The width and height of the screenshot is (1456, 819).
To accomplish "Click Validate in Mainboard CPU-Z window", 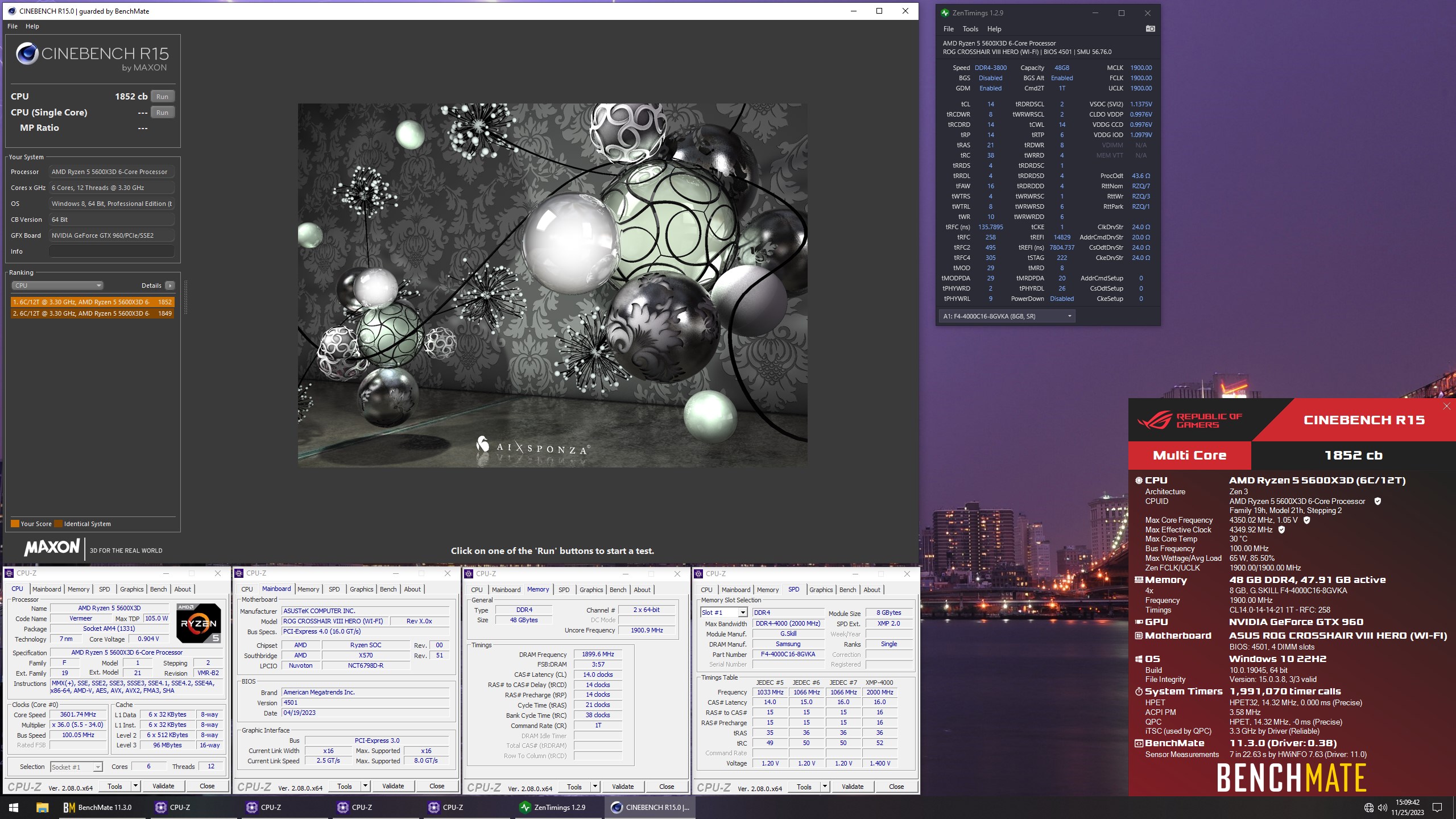I will pos(393,787).
